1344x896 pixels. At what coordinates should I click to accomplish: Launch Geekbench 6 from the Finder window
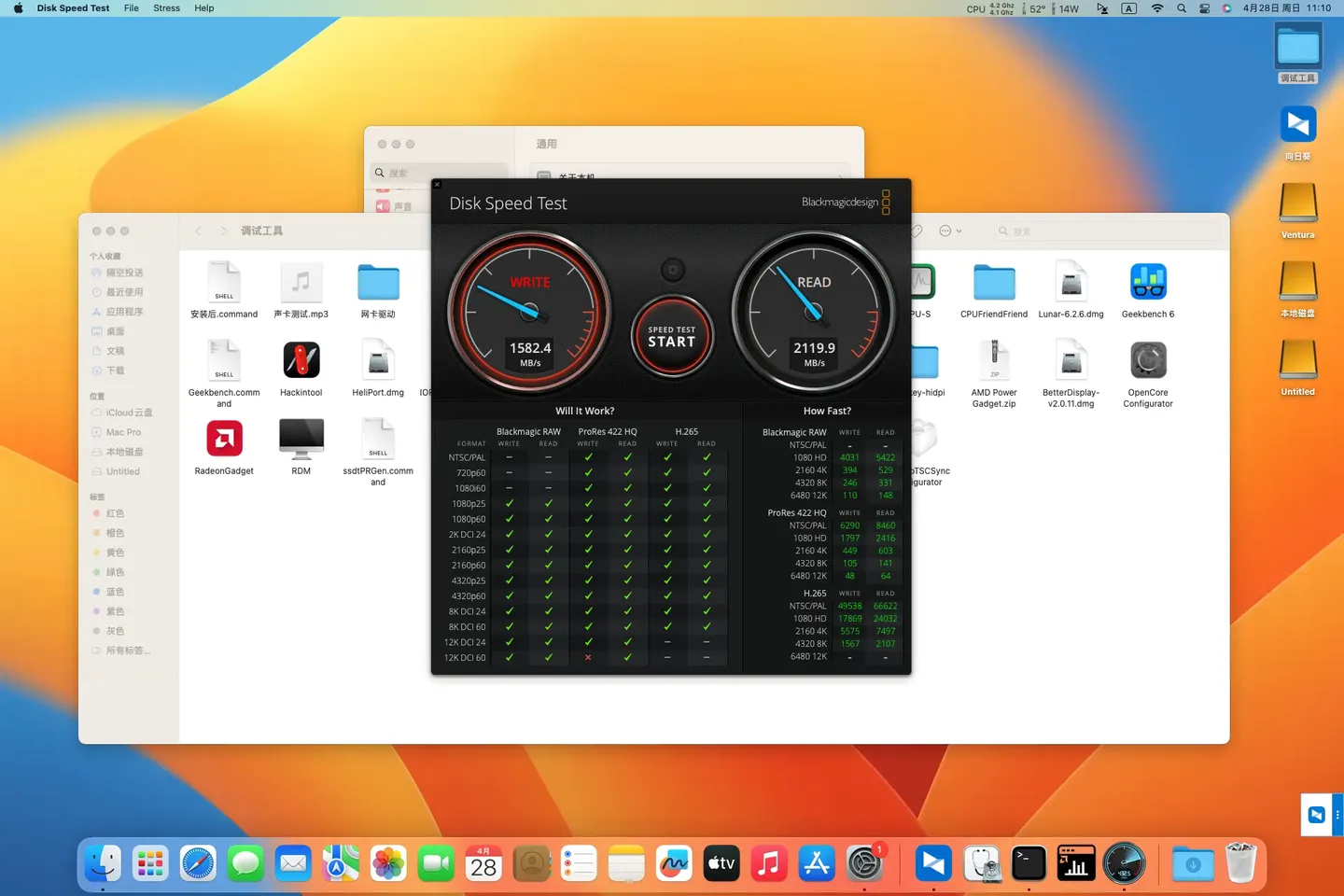pyautogui.click(x=1147, y=280)
